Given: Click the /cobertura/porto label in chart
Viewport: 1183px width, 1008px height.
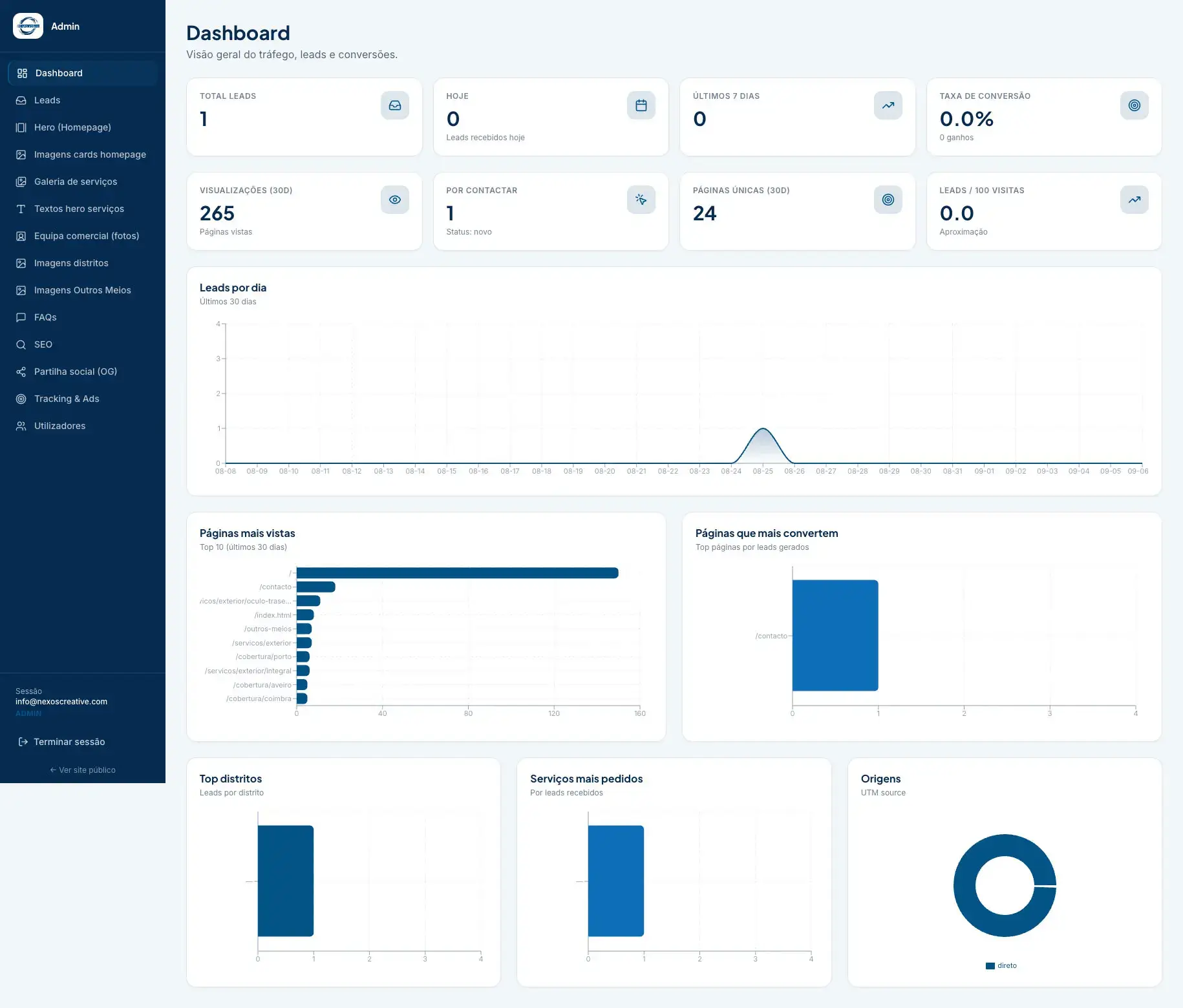Looking at the screenshot, I should pyautogui.click(x=264, y=657).
